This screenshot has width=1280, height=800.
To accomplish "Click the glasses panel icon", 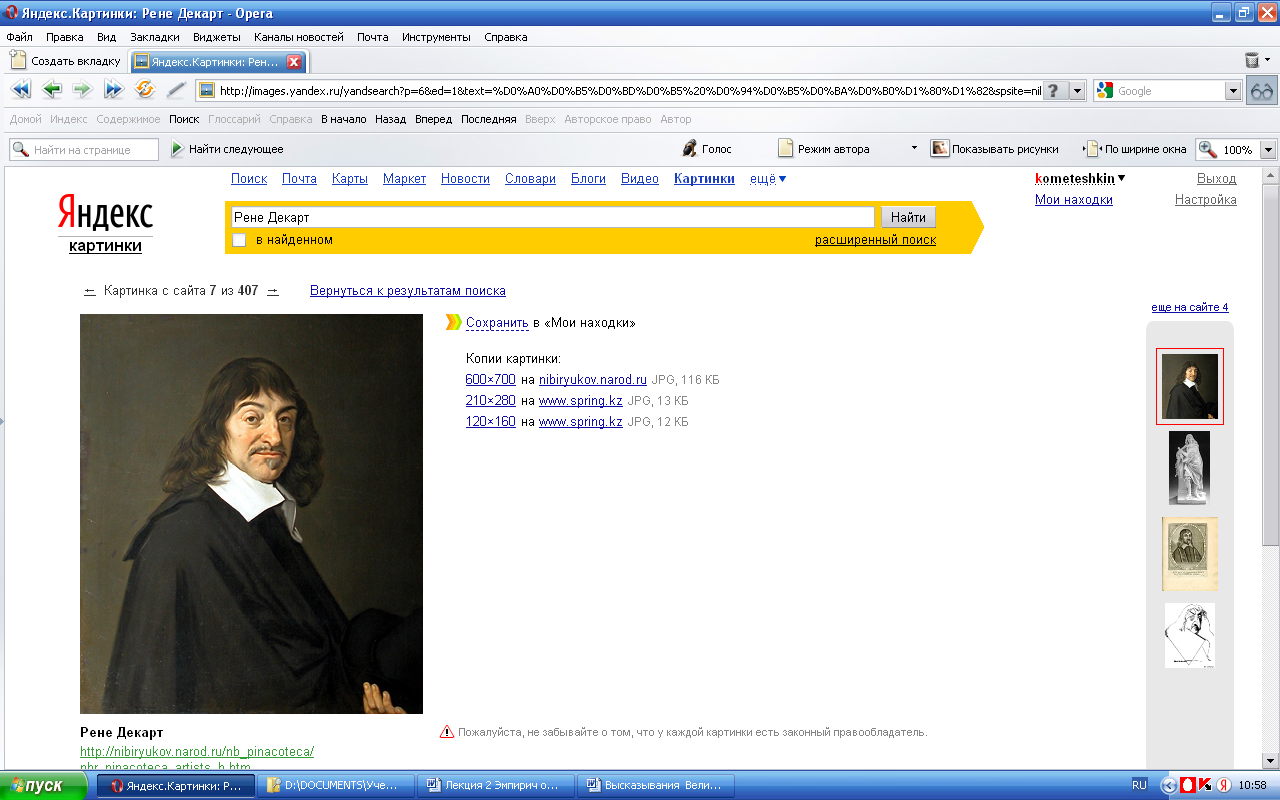I will point(1262,90).
